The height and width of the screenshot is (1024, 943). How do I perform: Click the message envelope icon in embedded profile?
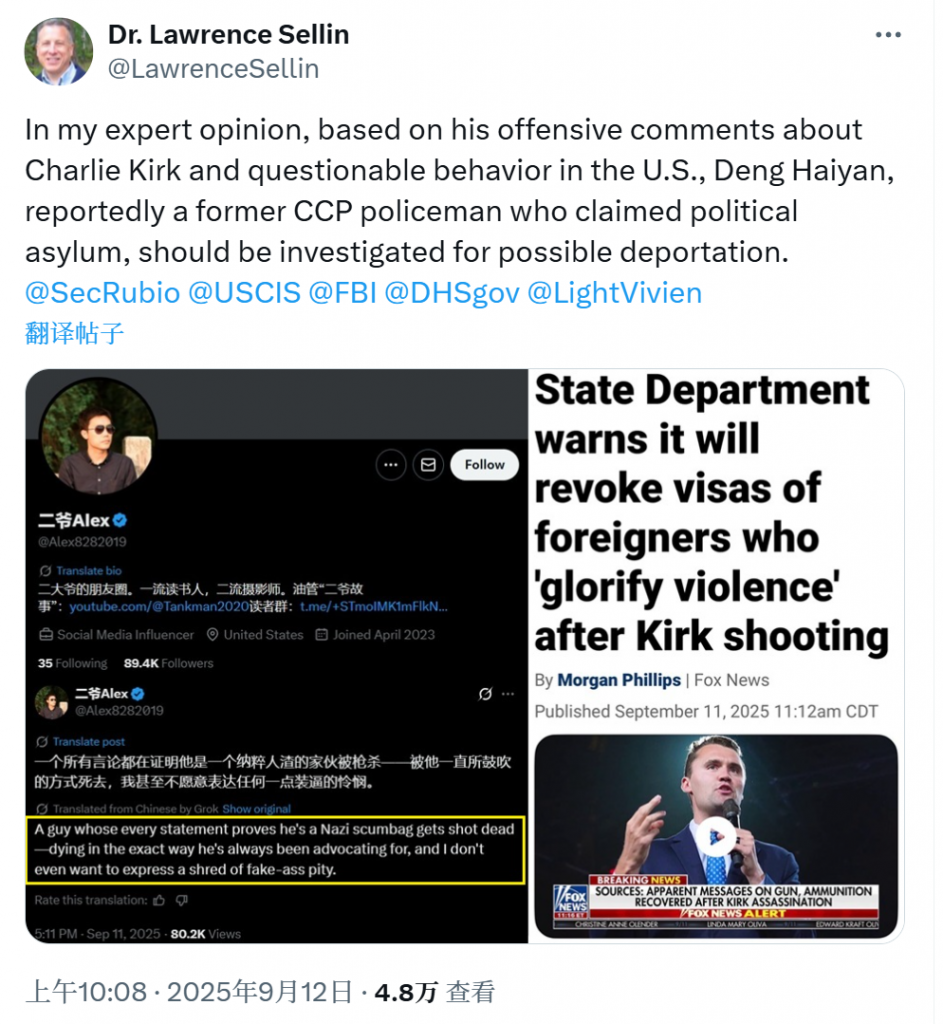tap(428, 465)
